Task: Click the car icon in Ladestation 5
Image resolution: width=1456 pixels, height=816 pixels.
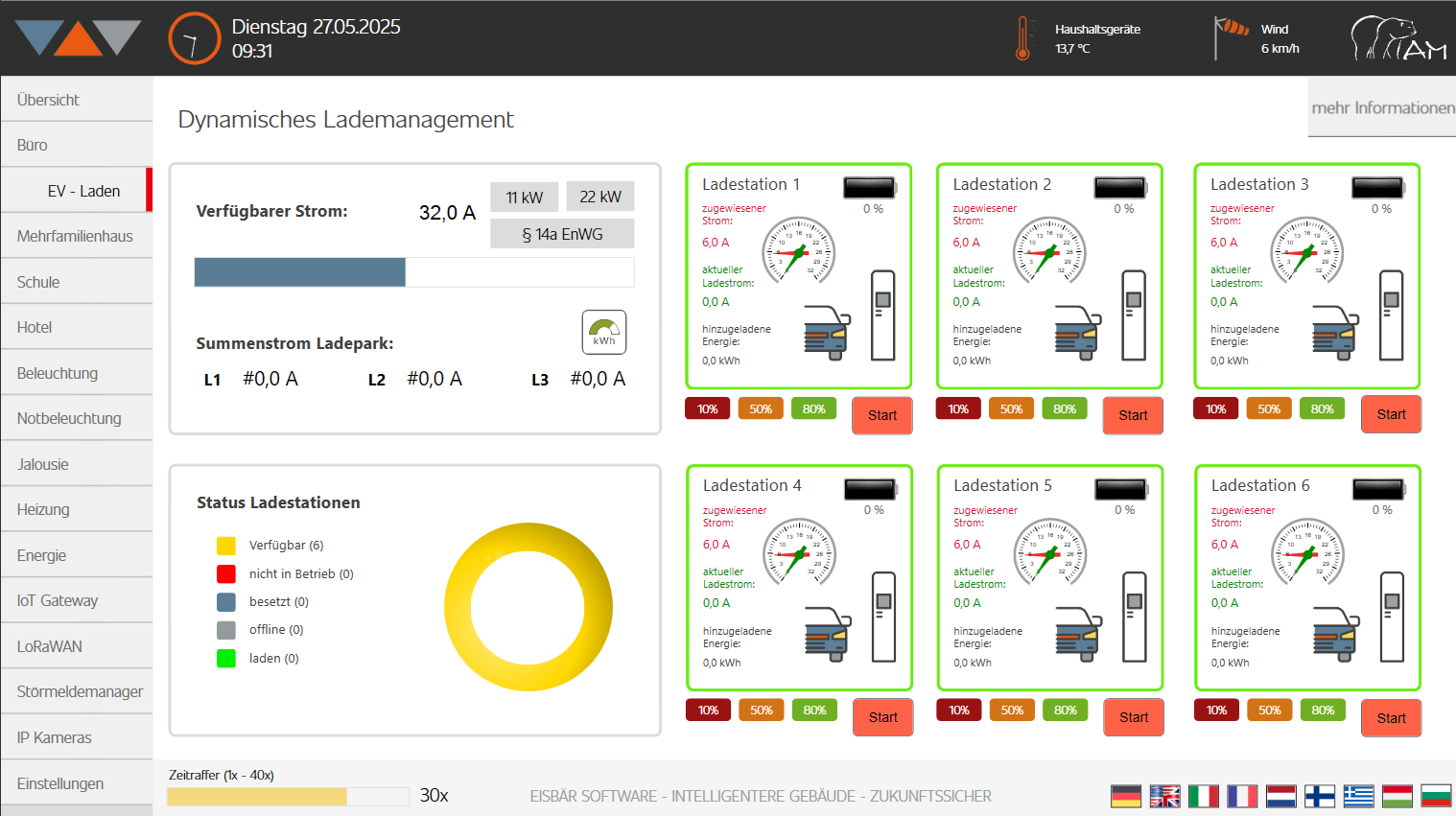Action: click(x=1078, y=634)
